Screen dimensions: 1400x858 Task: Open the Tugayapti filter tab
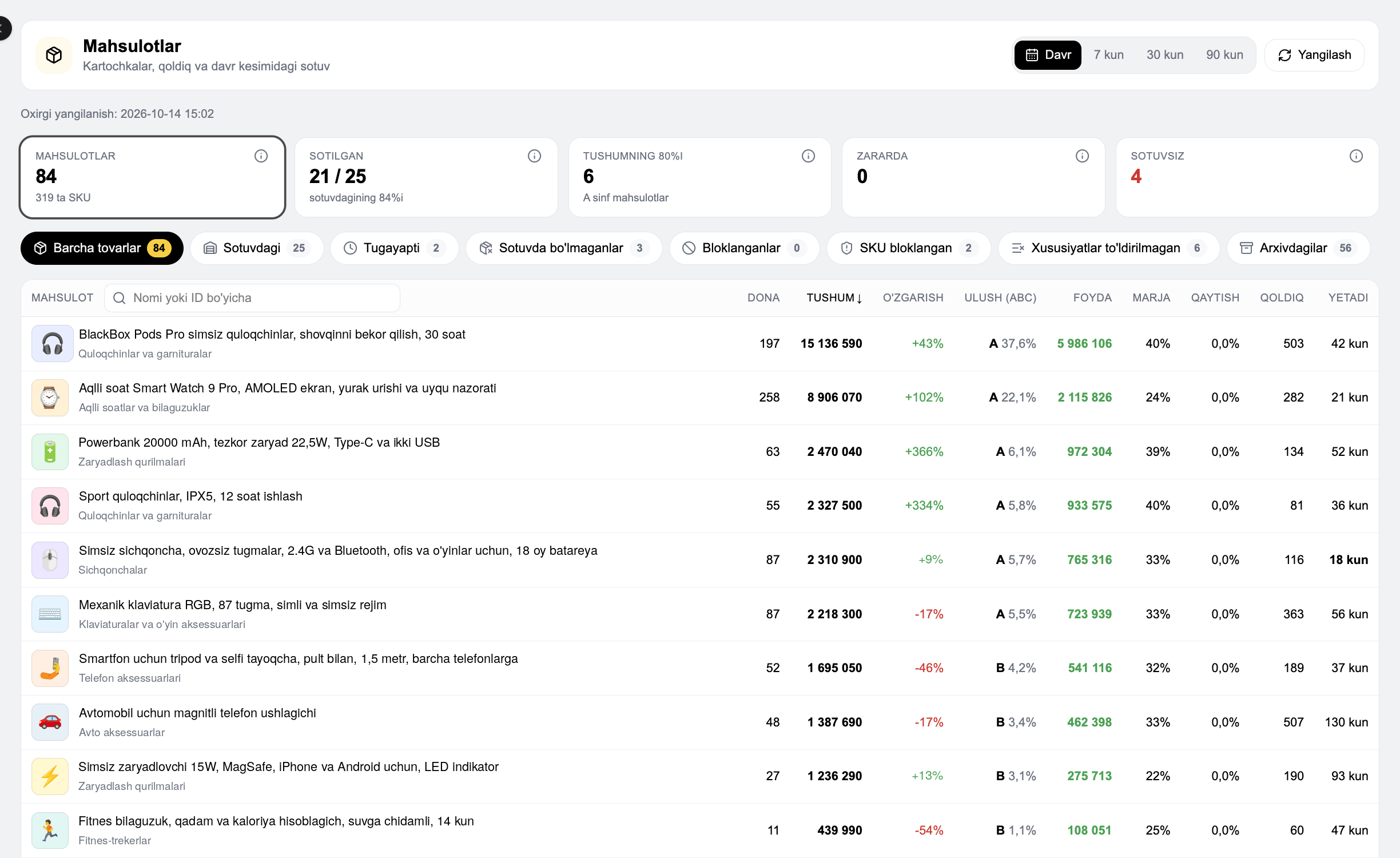(x=394, y=248)
